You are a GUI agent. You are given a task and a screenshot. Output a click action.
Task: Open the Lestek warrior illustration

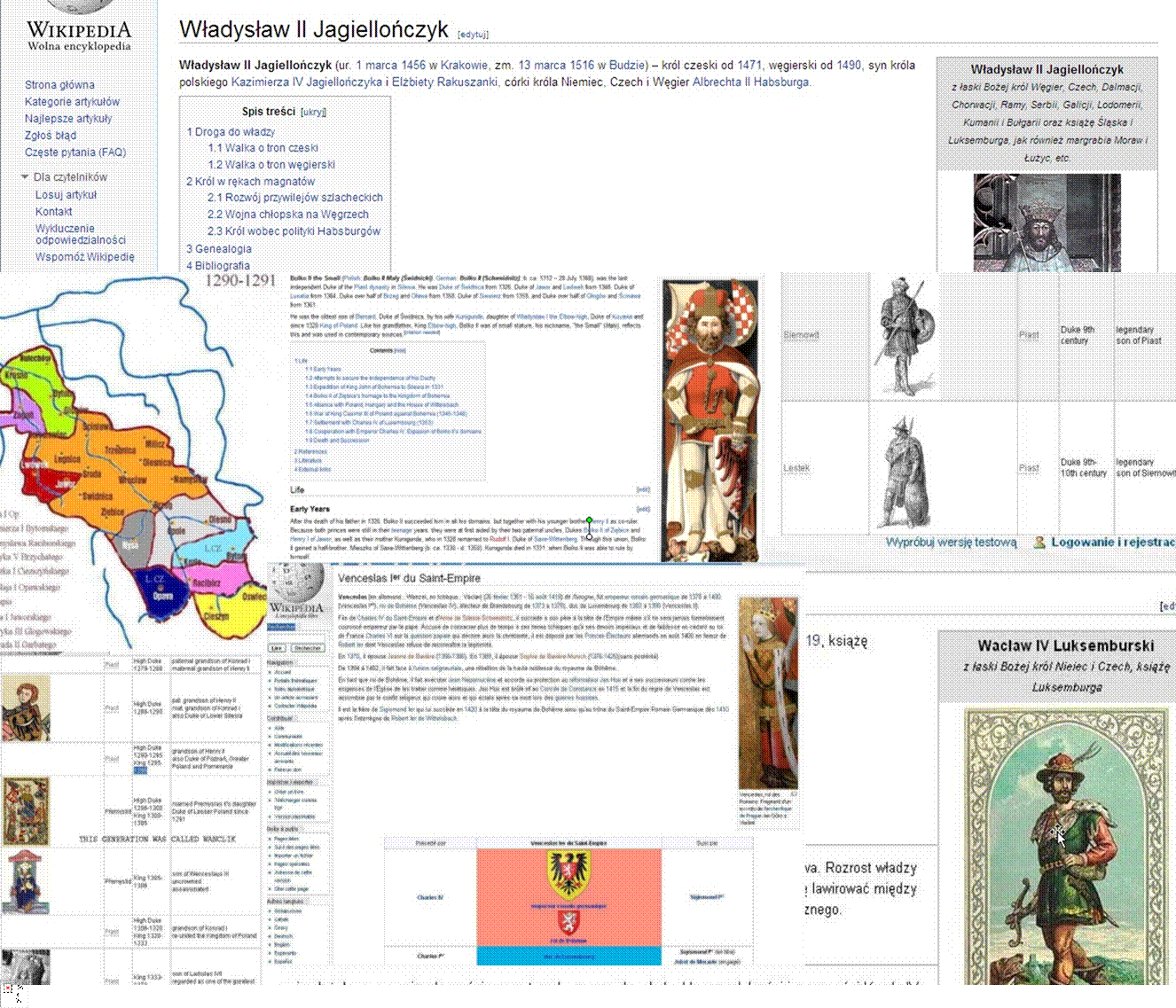pos(903,470)
